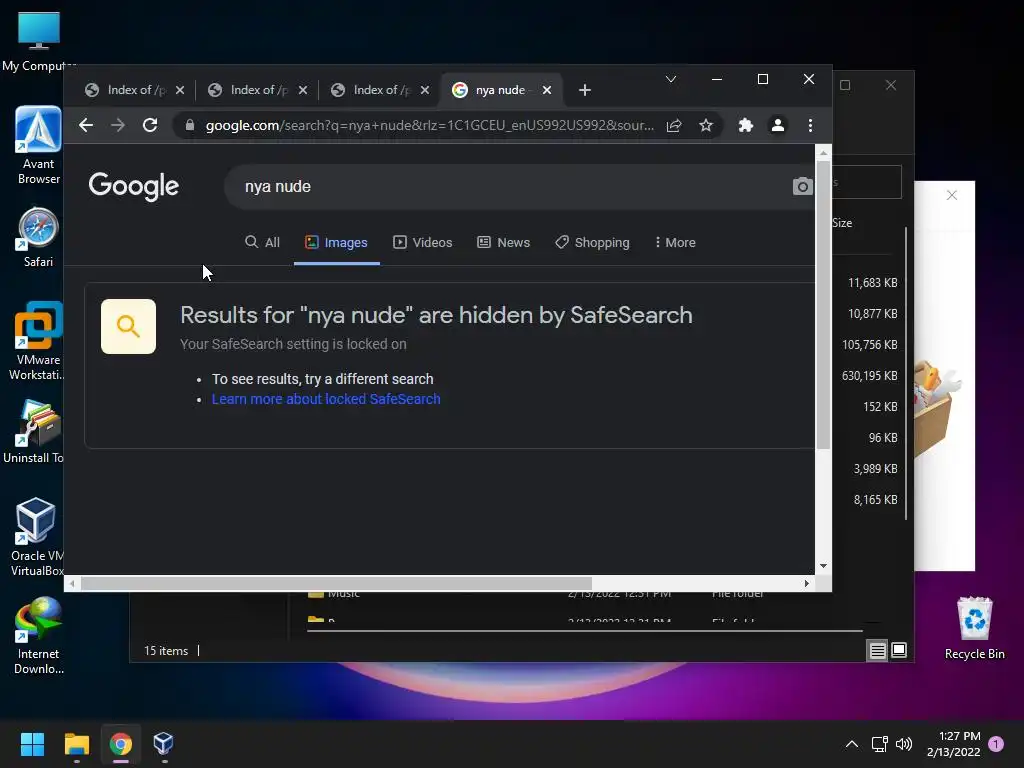Image resolution: width=1024 pixels, height=768 pixels.
Task: Click the horizontal scrollbar right arrow in Chrome
Action: pos(807,584)
